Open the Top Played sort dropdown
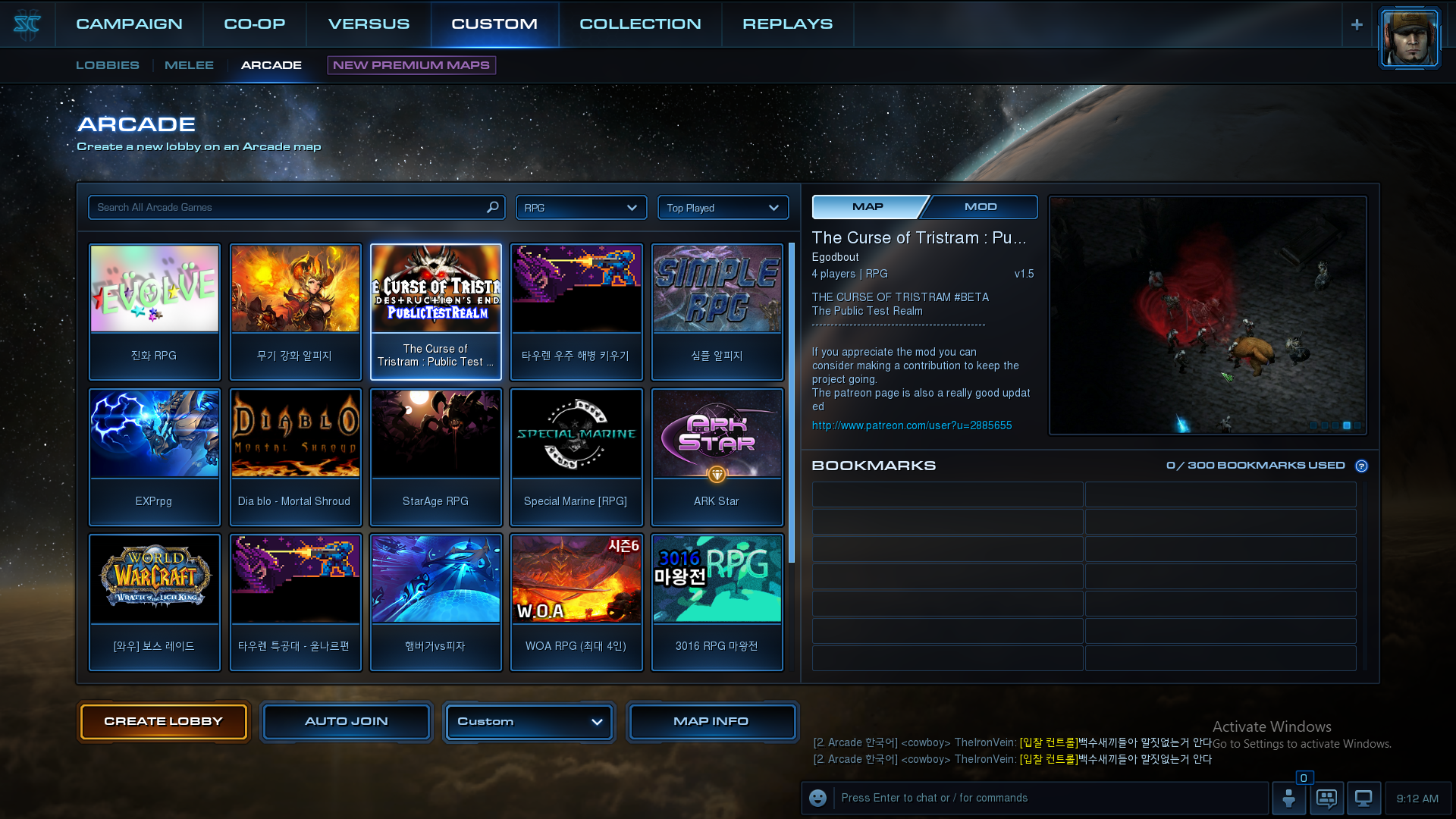Screen dimensions: 1456x819 (723, 208)
